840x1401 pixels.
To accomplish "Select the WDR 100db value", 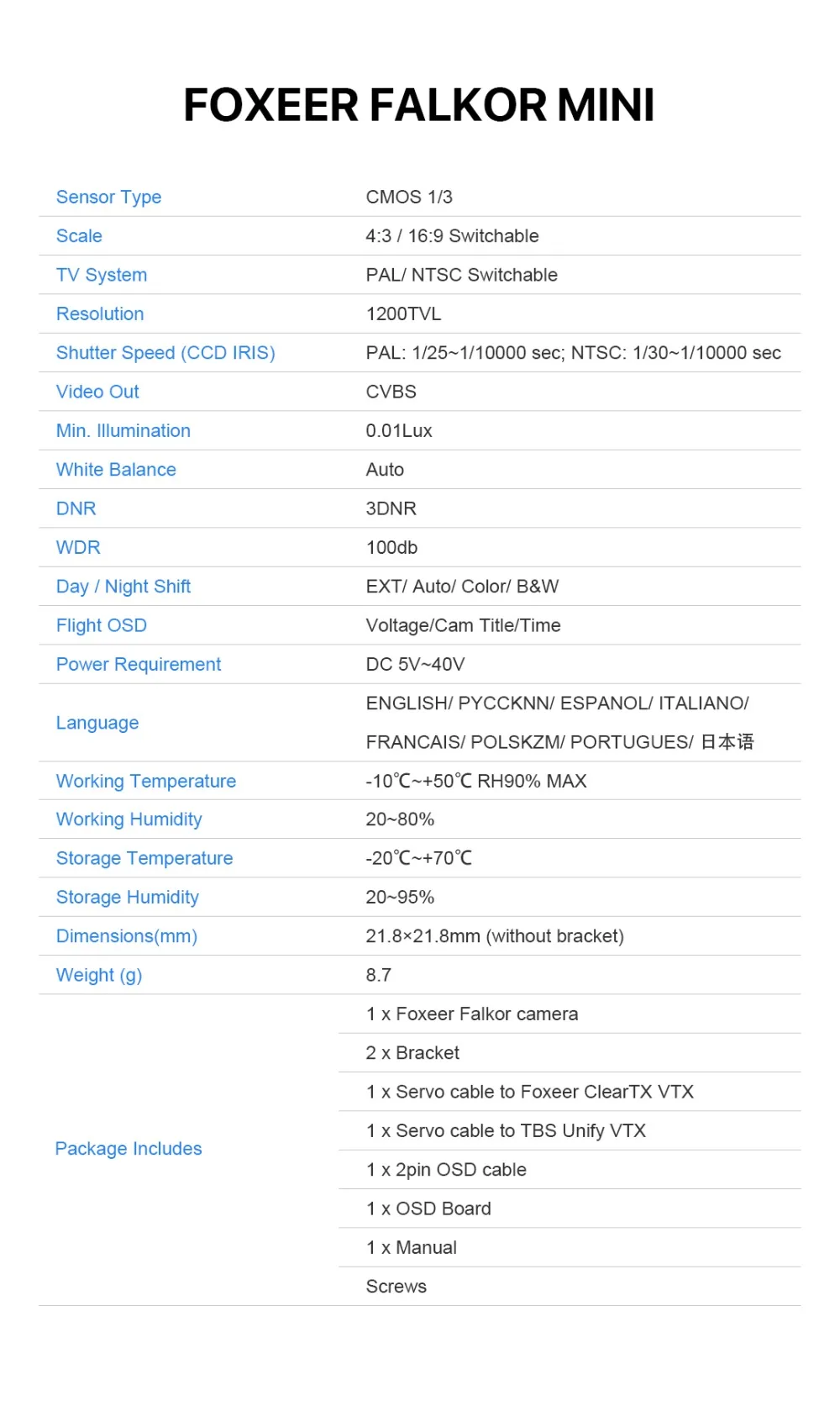I will [x=391, y=548].
